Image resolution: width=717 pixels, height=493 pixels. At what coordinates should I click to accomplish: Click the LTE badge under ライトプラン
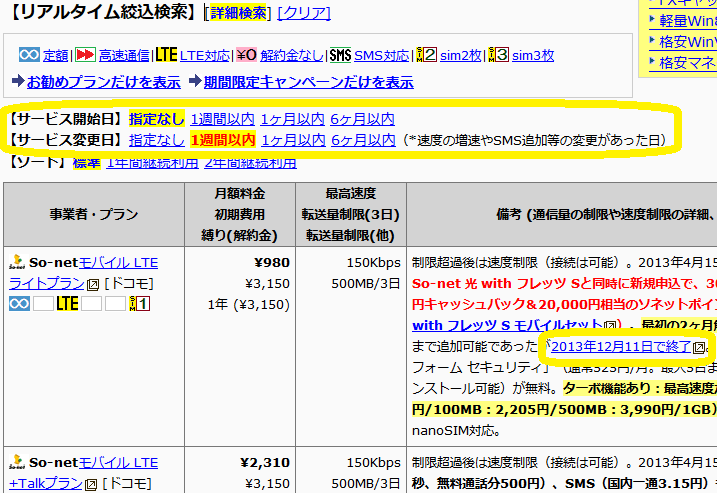(x=67, y=304)
